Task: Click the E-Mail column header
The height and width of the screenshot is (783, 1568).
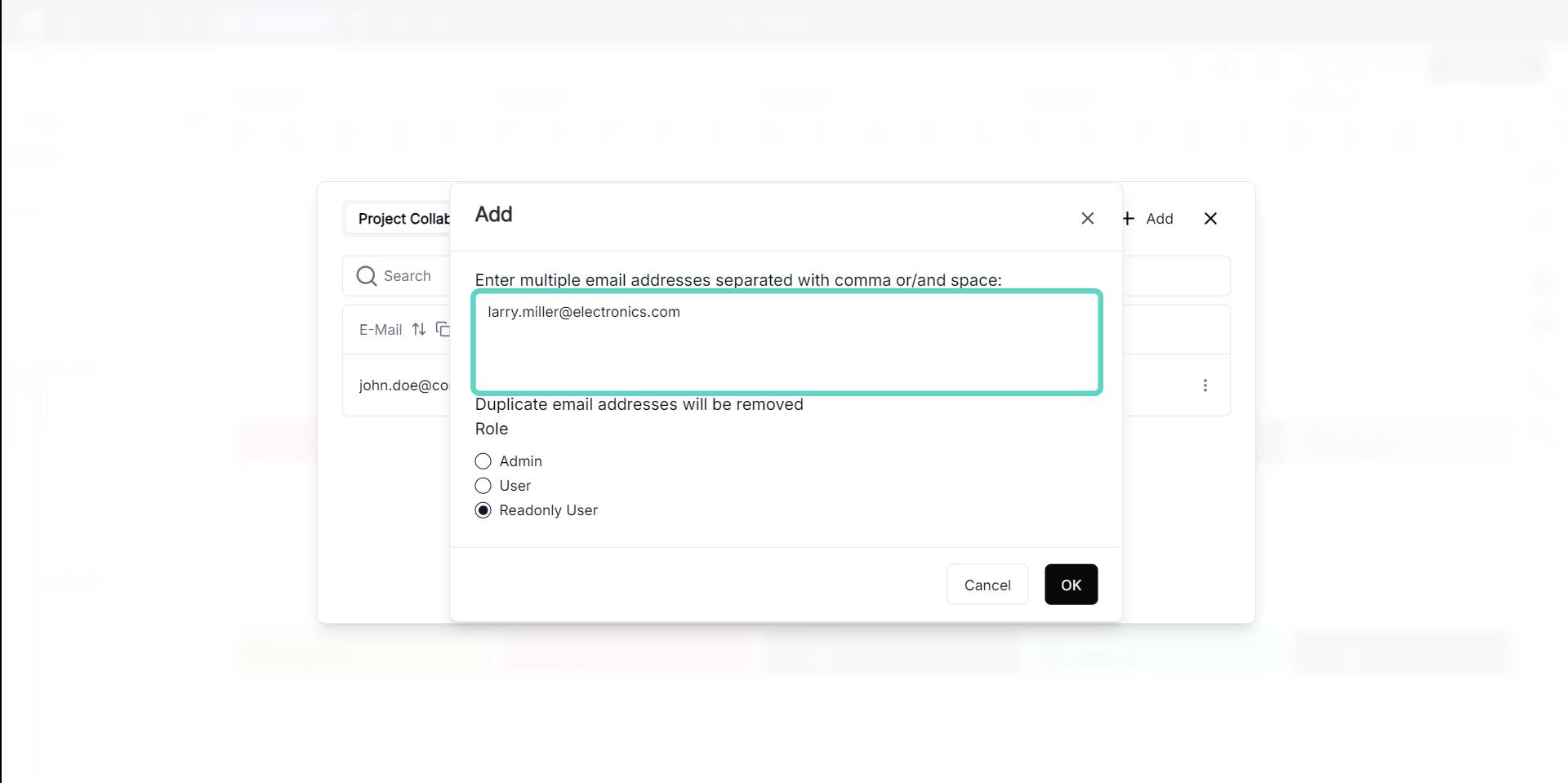Action: 381,330
